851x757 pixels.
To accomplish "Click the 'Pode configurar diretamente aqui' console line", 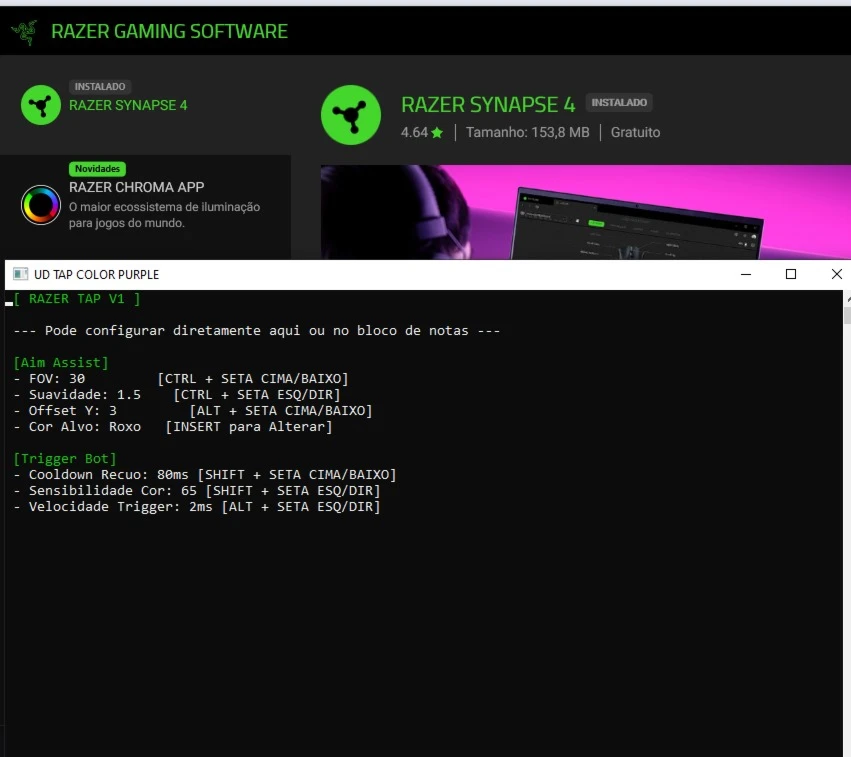I will point(257,330).
